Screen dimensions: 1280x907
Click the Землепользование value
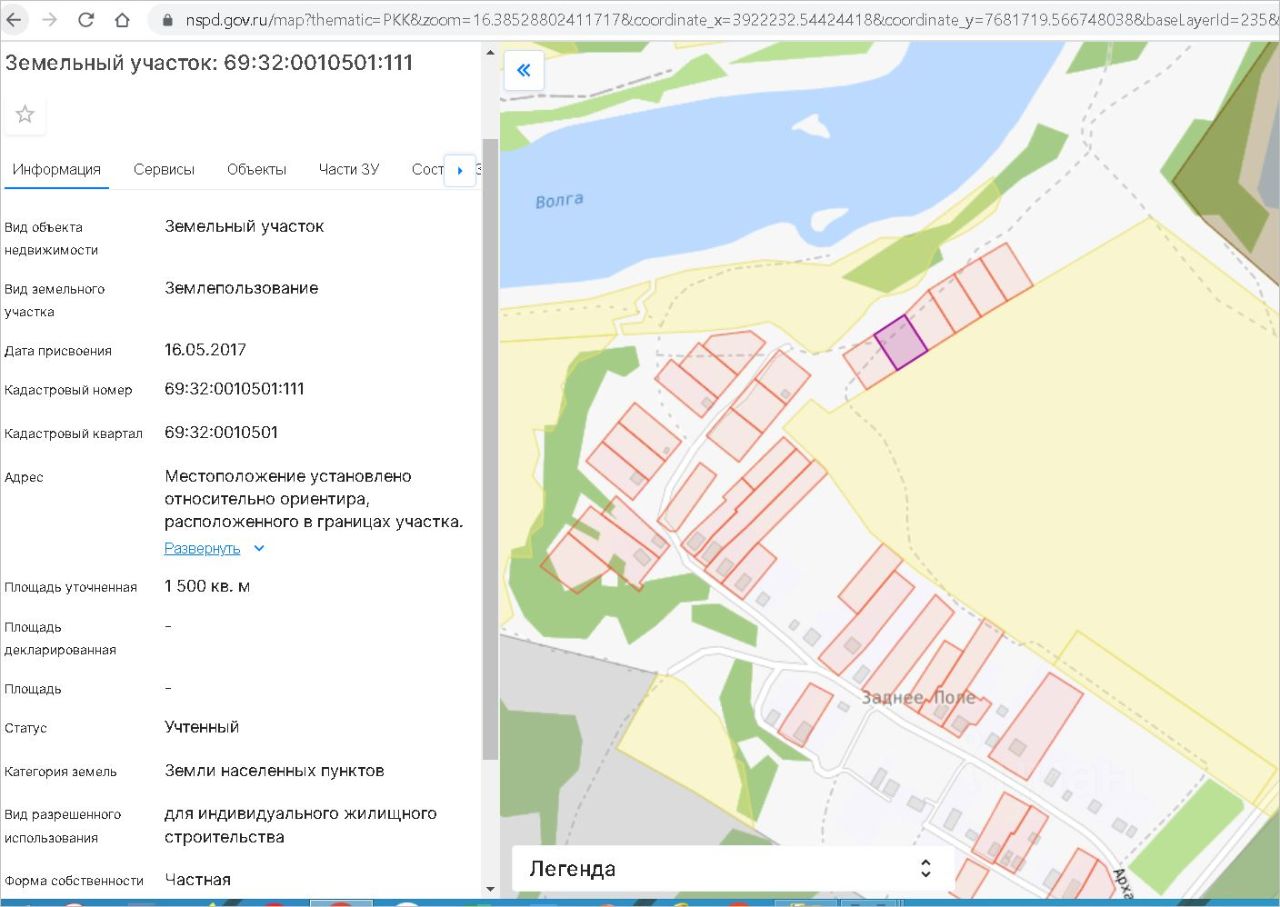[241, 288]
